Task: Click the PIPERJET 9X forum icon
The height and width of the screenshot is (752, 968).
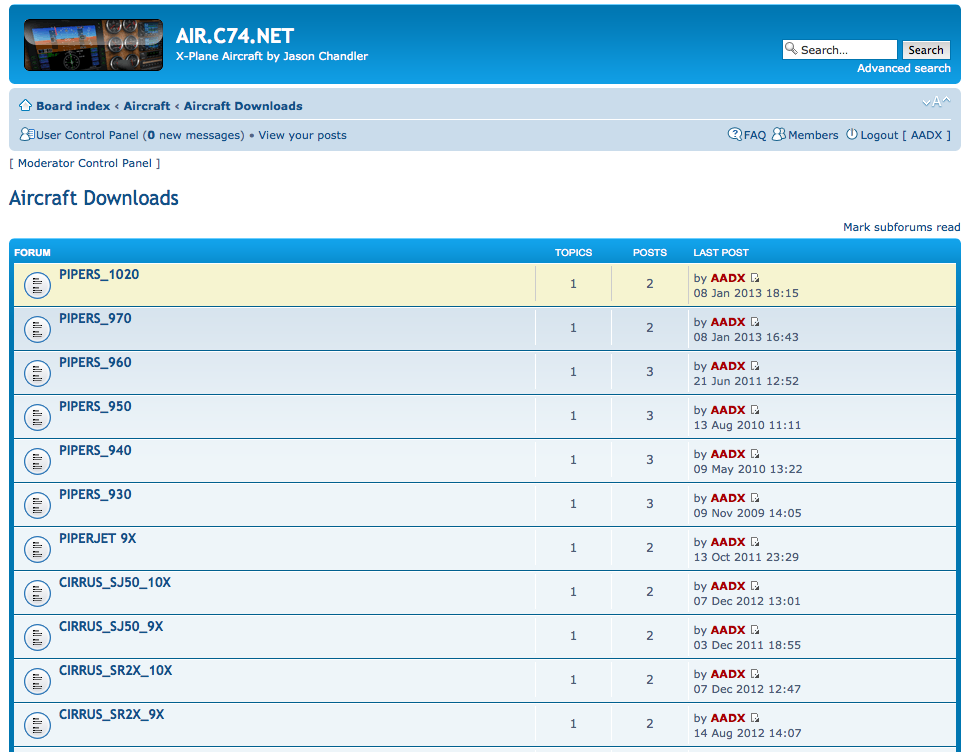Action: (37, 549)
